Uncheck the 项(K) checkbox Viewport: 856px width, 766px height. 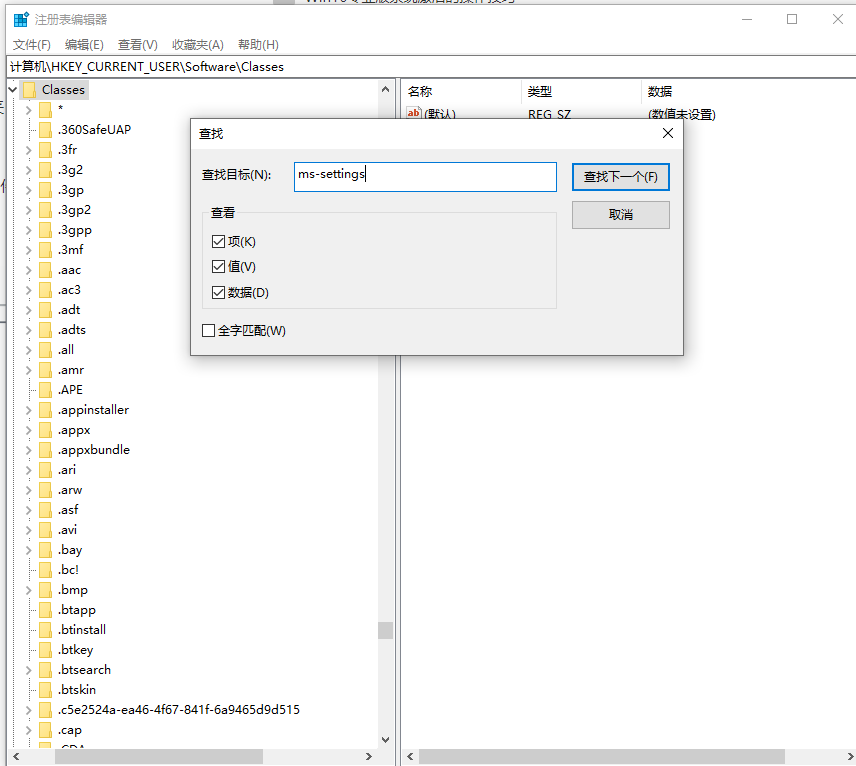217,241
